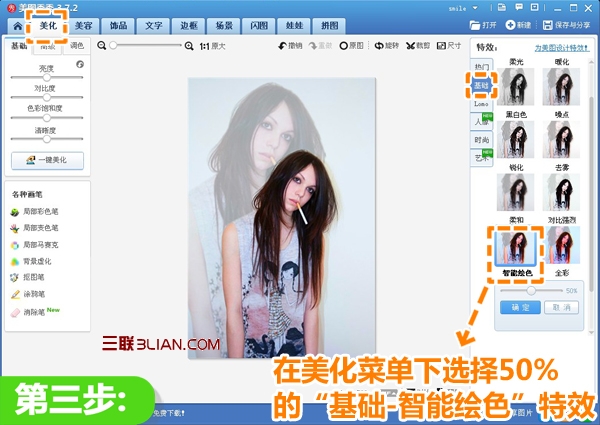Click the chat bubble title bar icon

(x=519, y=7)
